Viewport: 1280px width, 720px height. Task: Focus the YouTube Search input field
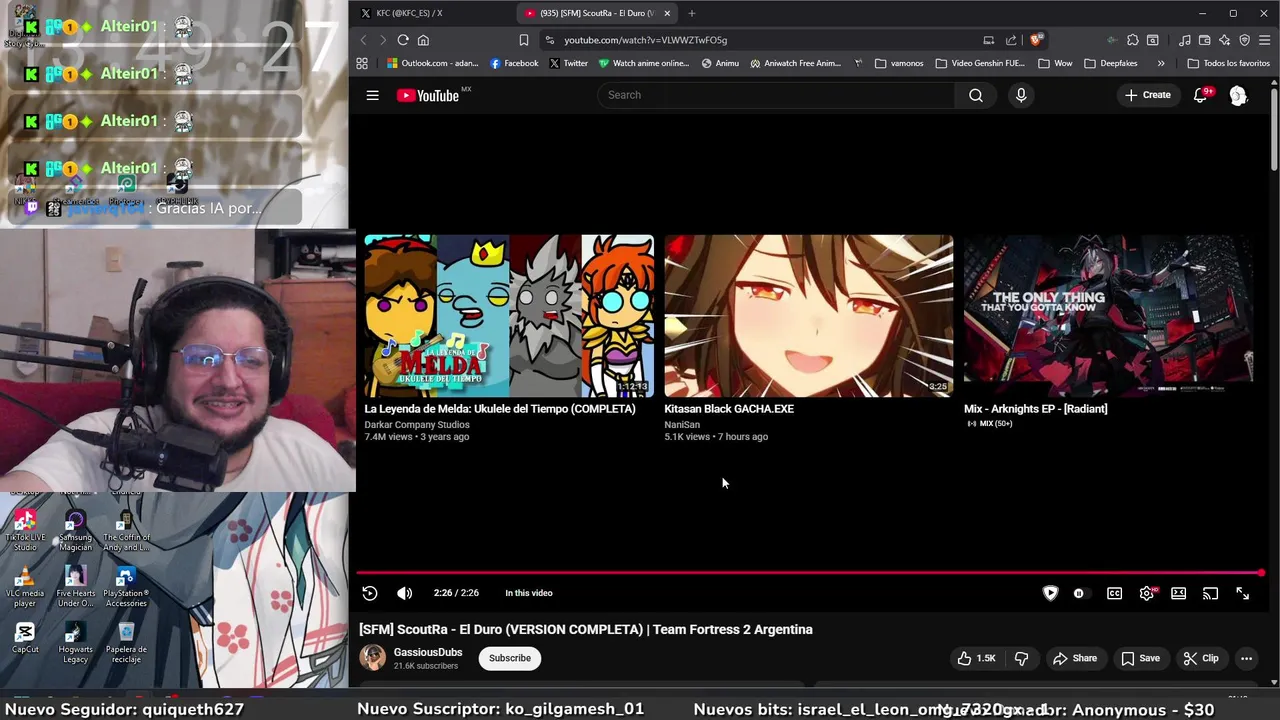[x=776, y=95]
